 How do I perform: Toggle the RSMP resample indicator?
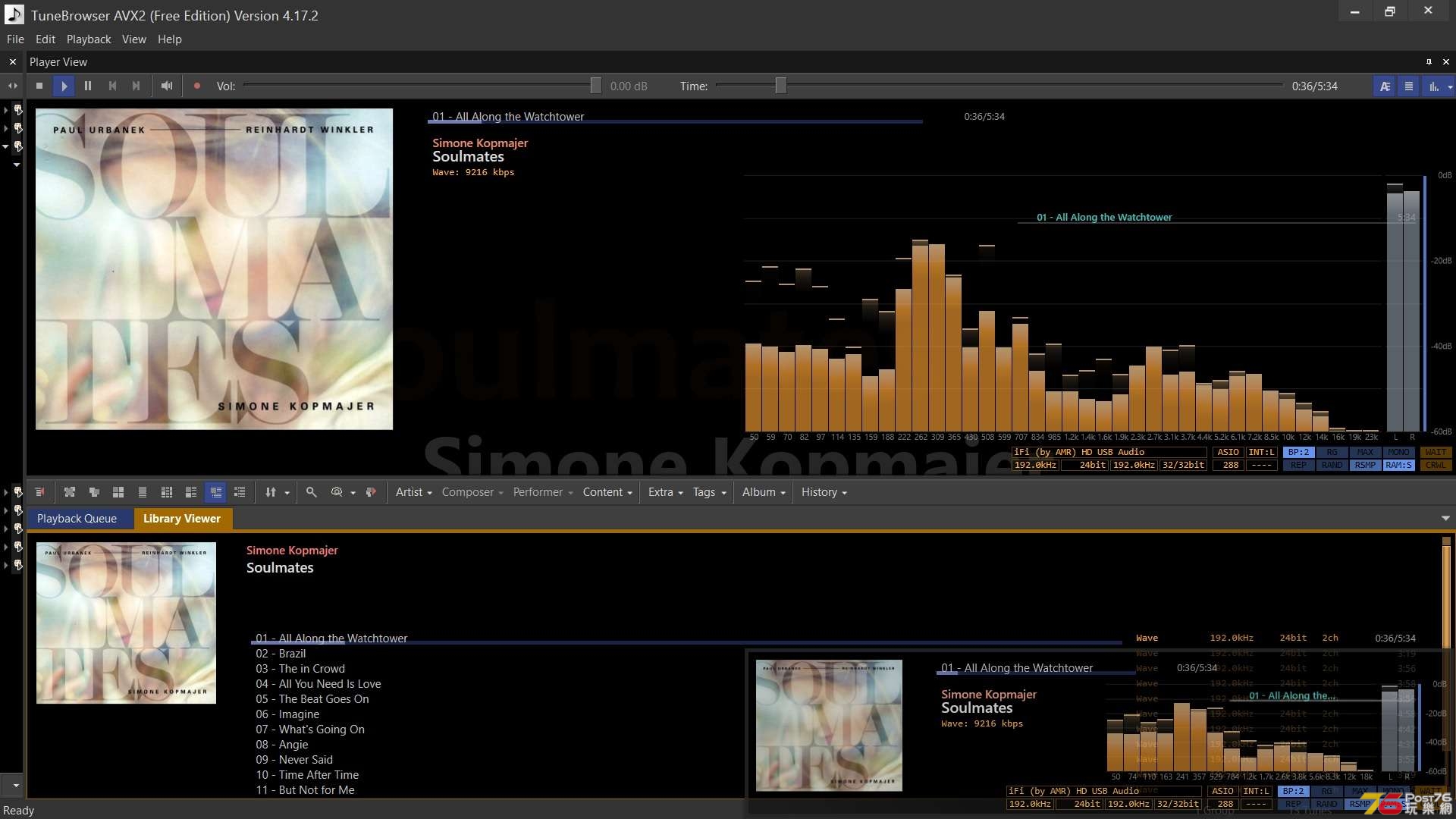coord(1365,465)
